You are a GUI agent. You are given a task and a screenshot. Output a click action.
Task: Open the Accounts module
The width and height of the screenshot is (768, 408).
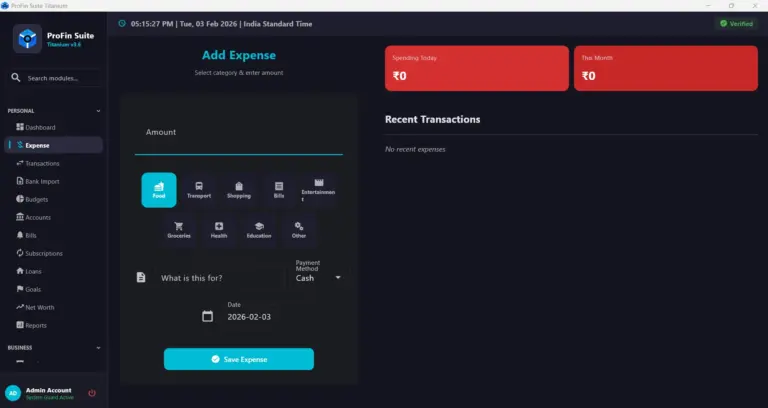(x=53, y=217)
